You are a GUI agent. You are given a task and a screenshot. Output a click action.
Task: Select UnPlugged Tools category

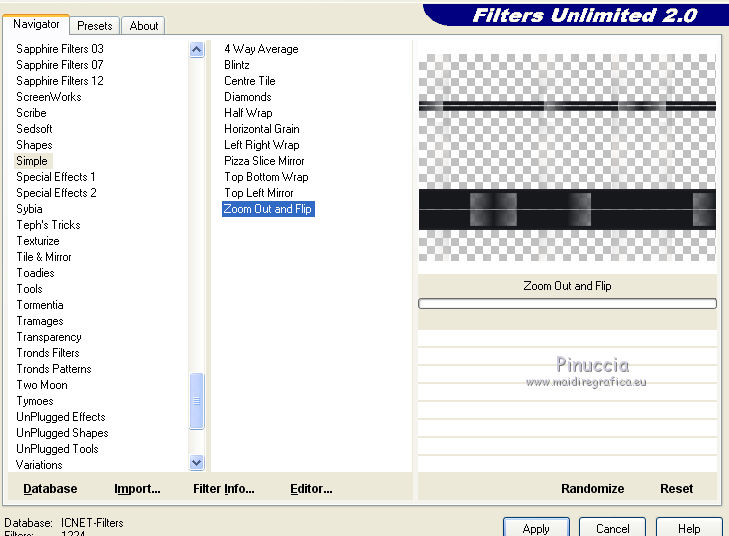click(x=58, y=449)
